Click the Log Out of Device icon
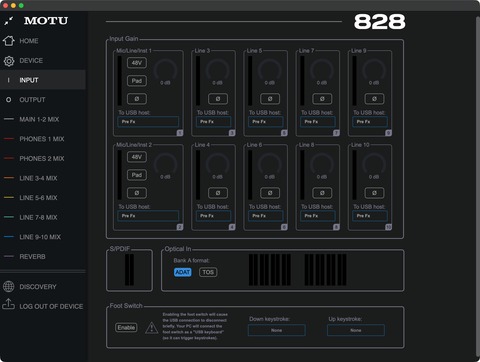This screenshot has height=362, width=480. 9,304
